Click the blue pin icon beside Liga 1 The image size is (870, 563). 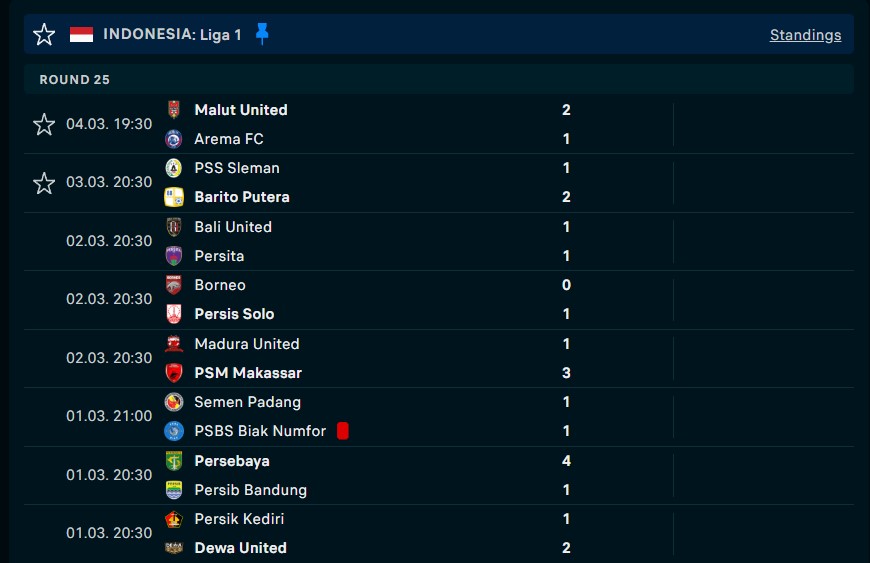click(x=262, y=35)
